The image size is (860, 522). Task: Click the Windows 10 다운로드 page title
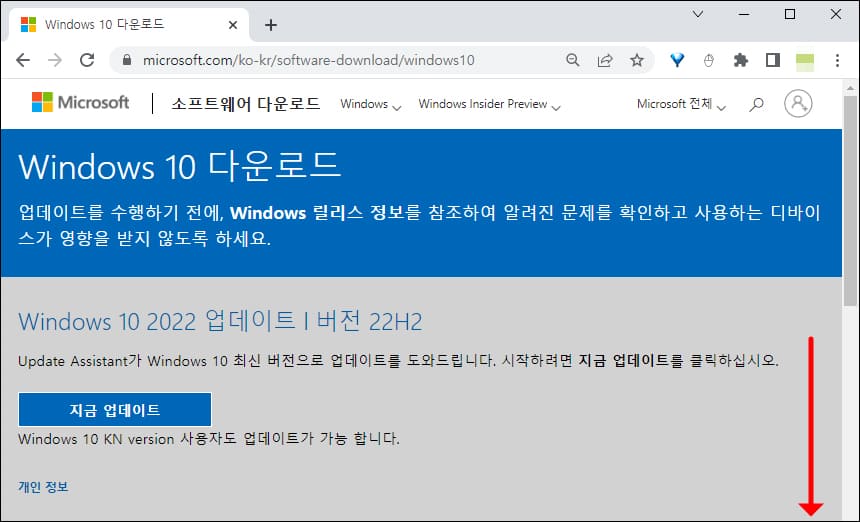[x=180, y=166]
